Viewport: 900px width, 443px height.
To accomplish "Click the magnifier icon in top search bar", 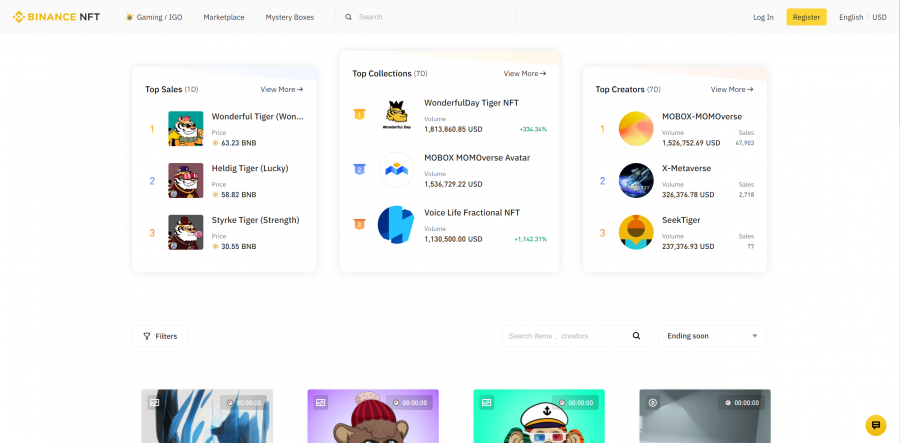I will pyautogui.click(x=348, y=17).
